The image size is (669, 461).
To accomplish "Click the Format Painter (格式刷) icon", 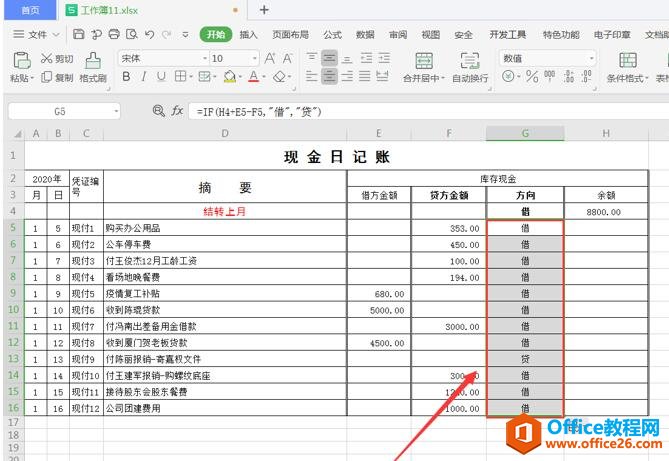I will click(93, 60).
